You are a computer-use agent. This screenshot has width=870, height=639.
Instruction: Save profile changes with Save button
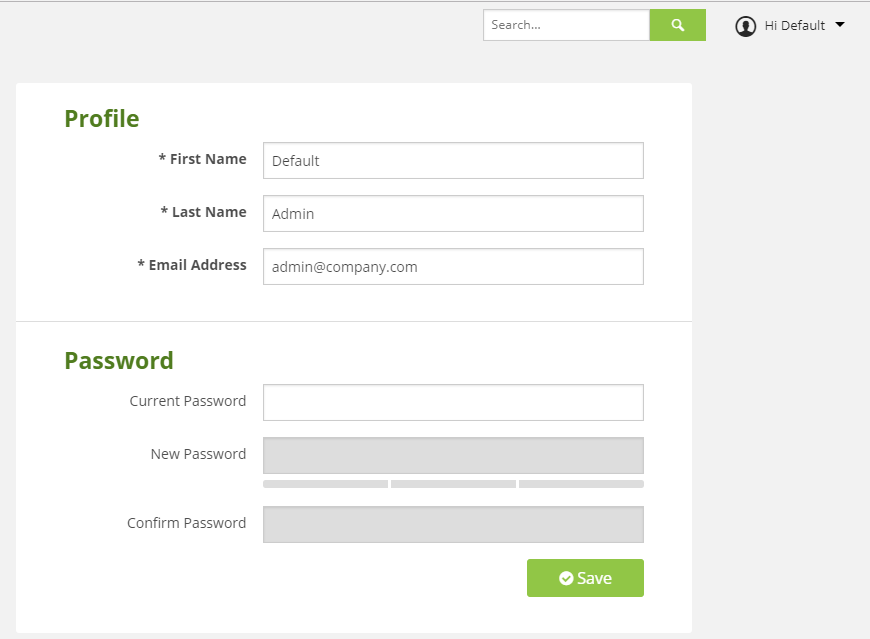click(x=585, y=578)
